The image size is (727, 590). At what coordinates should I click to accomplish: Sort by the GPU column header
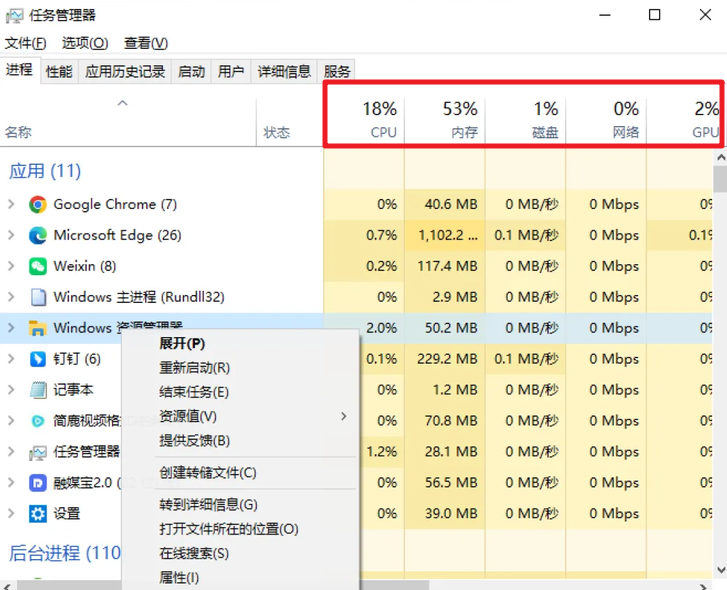[x=683, y=122]
